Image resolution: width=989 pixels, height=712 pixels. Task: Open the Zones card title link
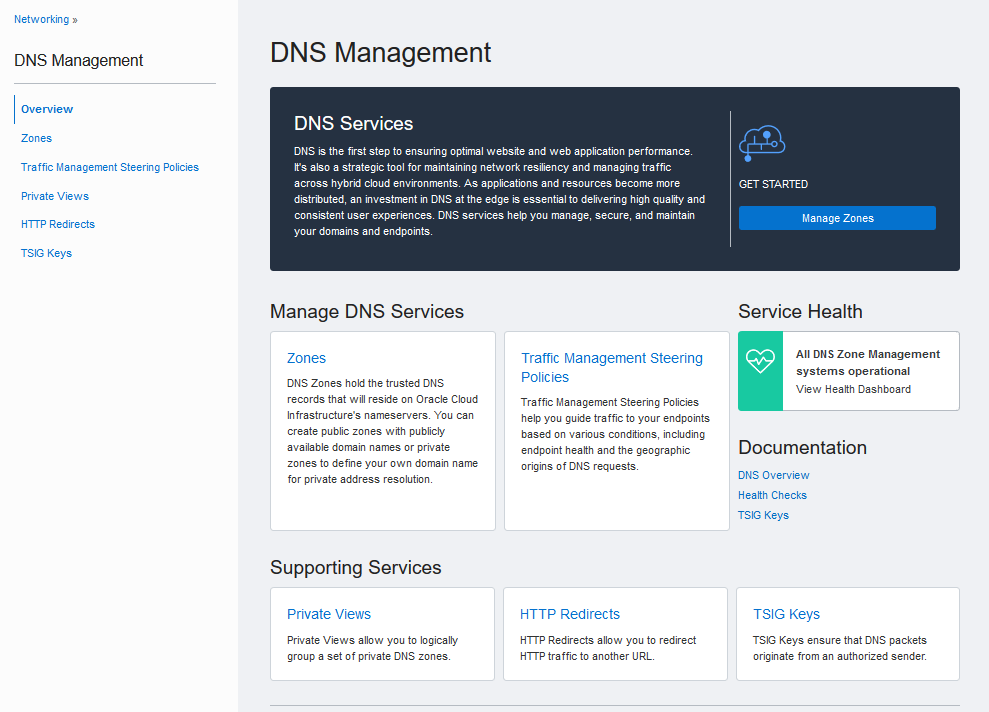(306, 358)
